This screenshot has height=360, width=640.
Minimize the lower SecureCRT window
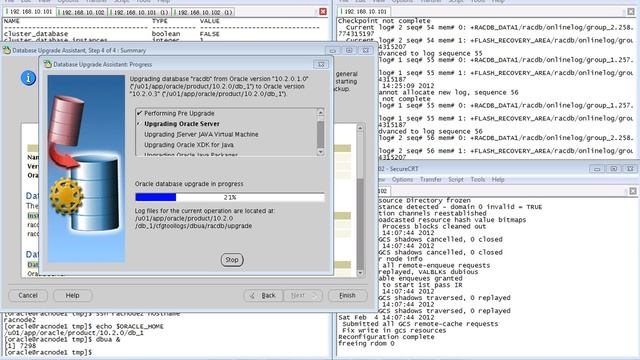point(597,169)
